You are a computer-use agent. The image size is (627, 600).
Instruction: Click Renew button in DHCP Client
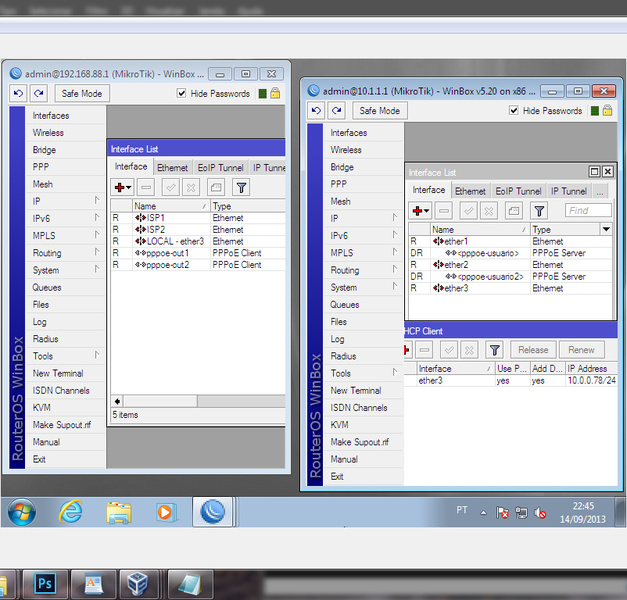point(581,350)
